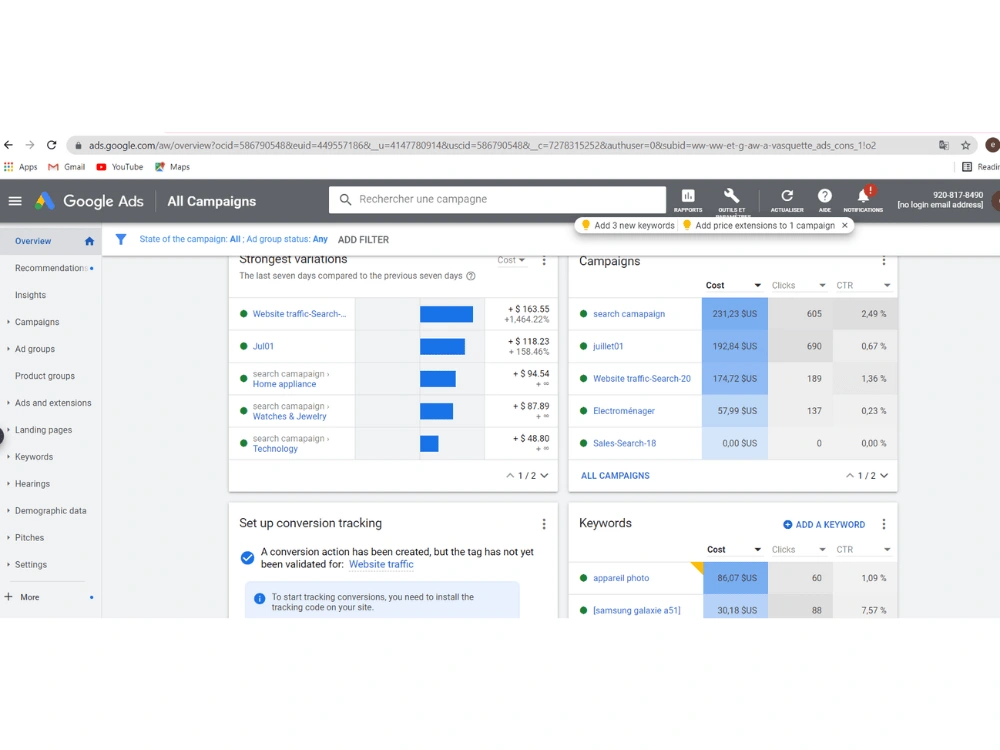
Task: Open the CTR column dropdown in Keywords card
Action: (x=864, y=549)
